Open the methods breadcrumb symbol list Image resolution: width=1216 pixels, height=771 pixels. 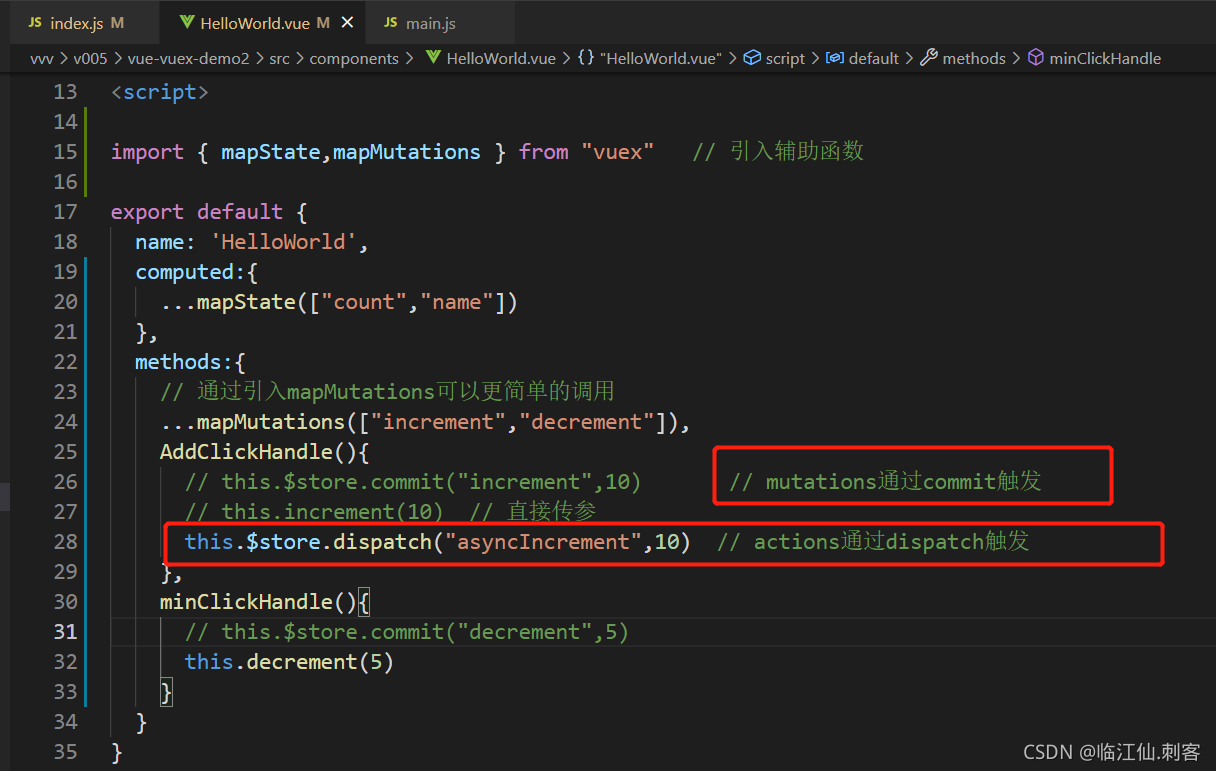coord(974,58)
